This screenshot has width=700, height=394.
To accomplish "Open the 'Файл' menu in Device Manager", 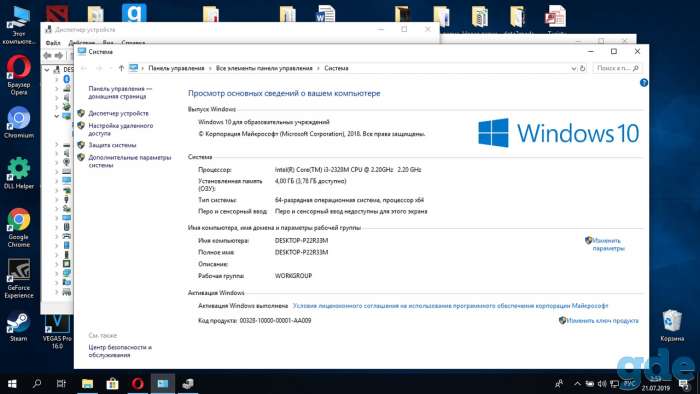I will tap(53, 43).
